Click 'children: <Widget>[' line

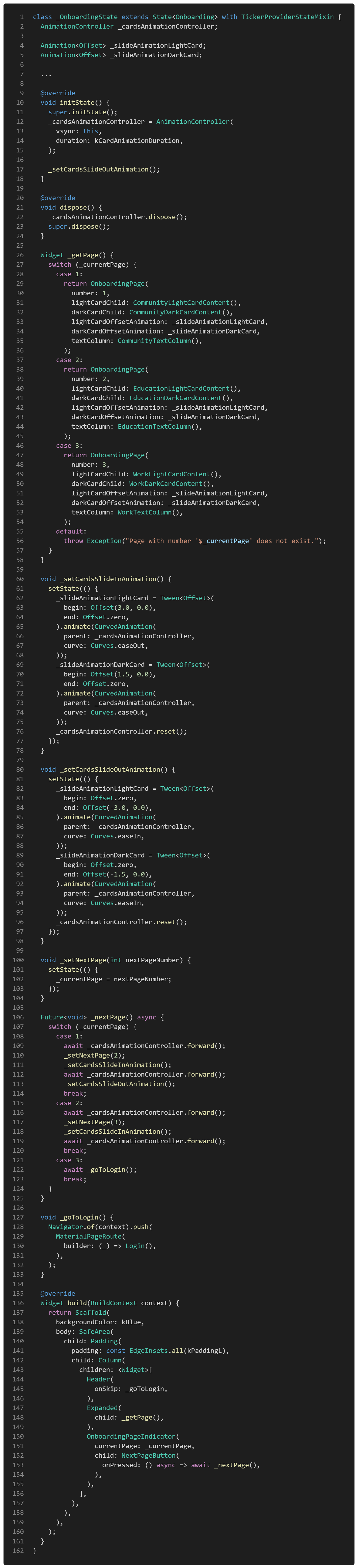click(116, 1370)
